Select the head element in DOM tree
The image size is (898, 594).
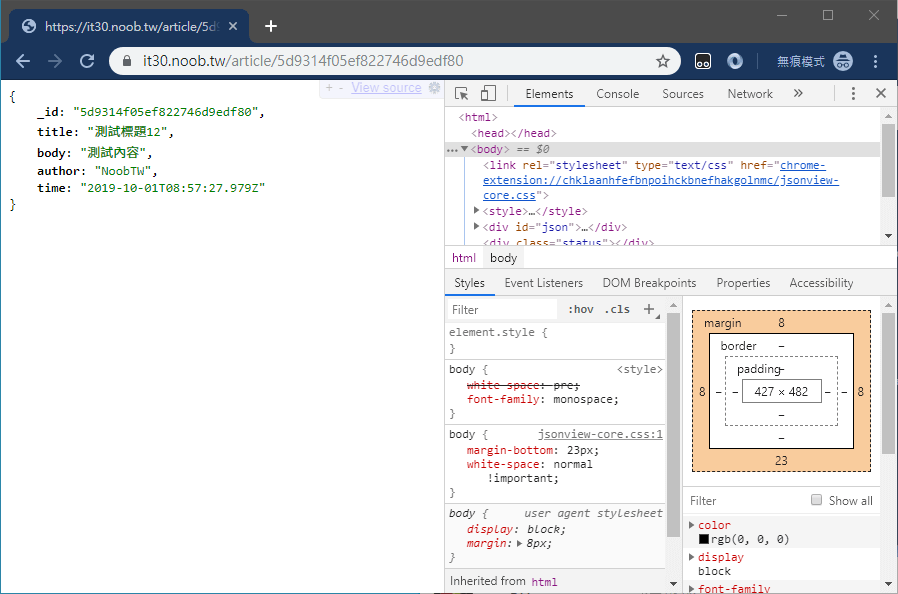[x=514, y=133]
